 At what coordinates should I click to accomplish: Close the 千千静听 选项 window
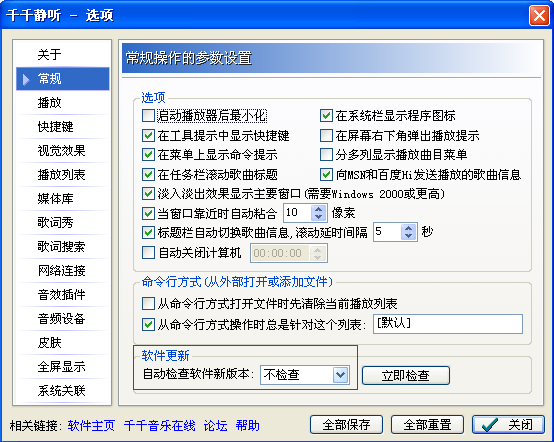539,16
